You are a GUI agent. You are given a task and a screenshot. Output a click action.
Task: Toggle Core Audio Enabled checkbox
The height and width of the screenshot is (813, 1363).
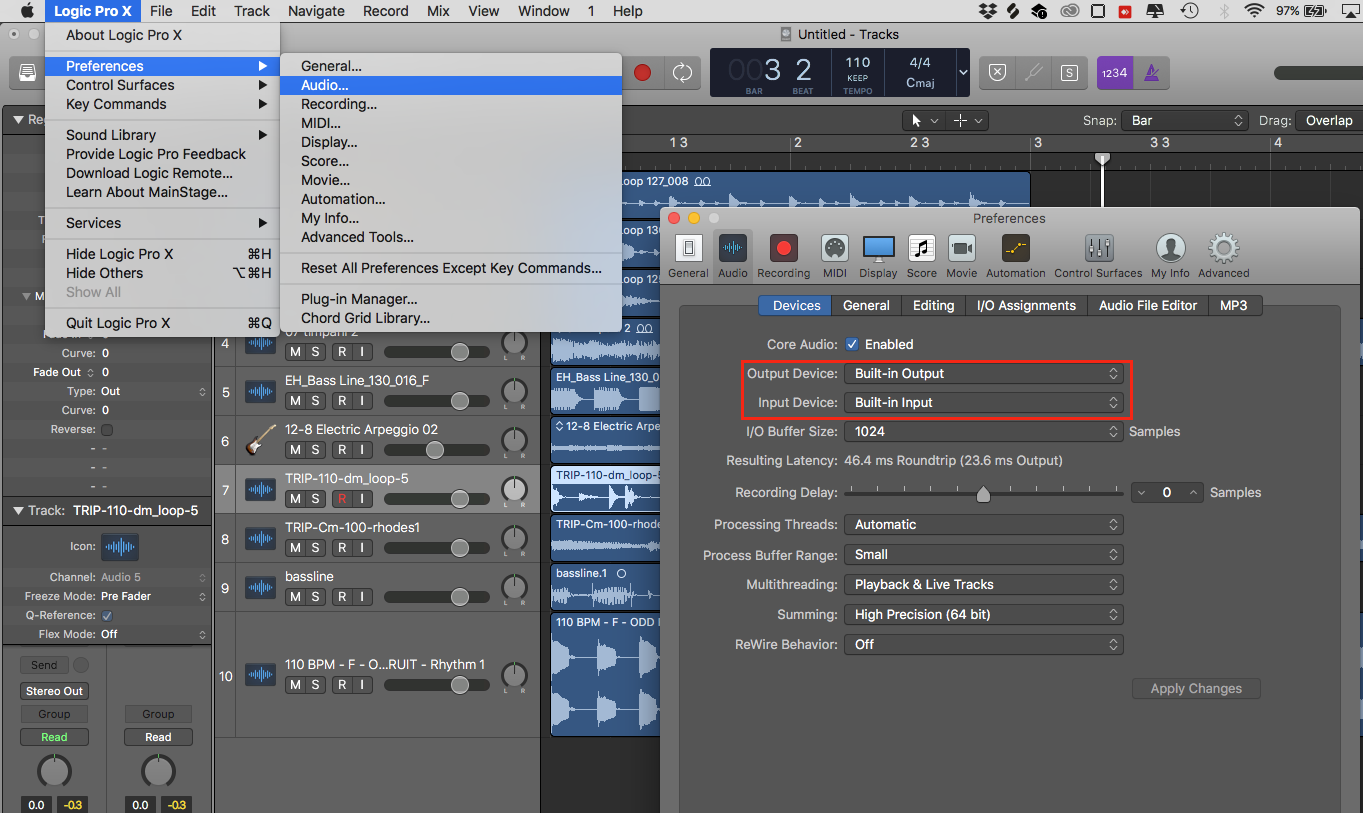[852, 344]
